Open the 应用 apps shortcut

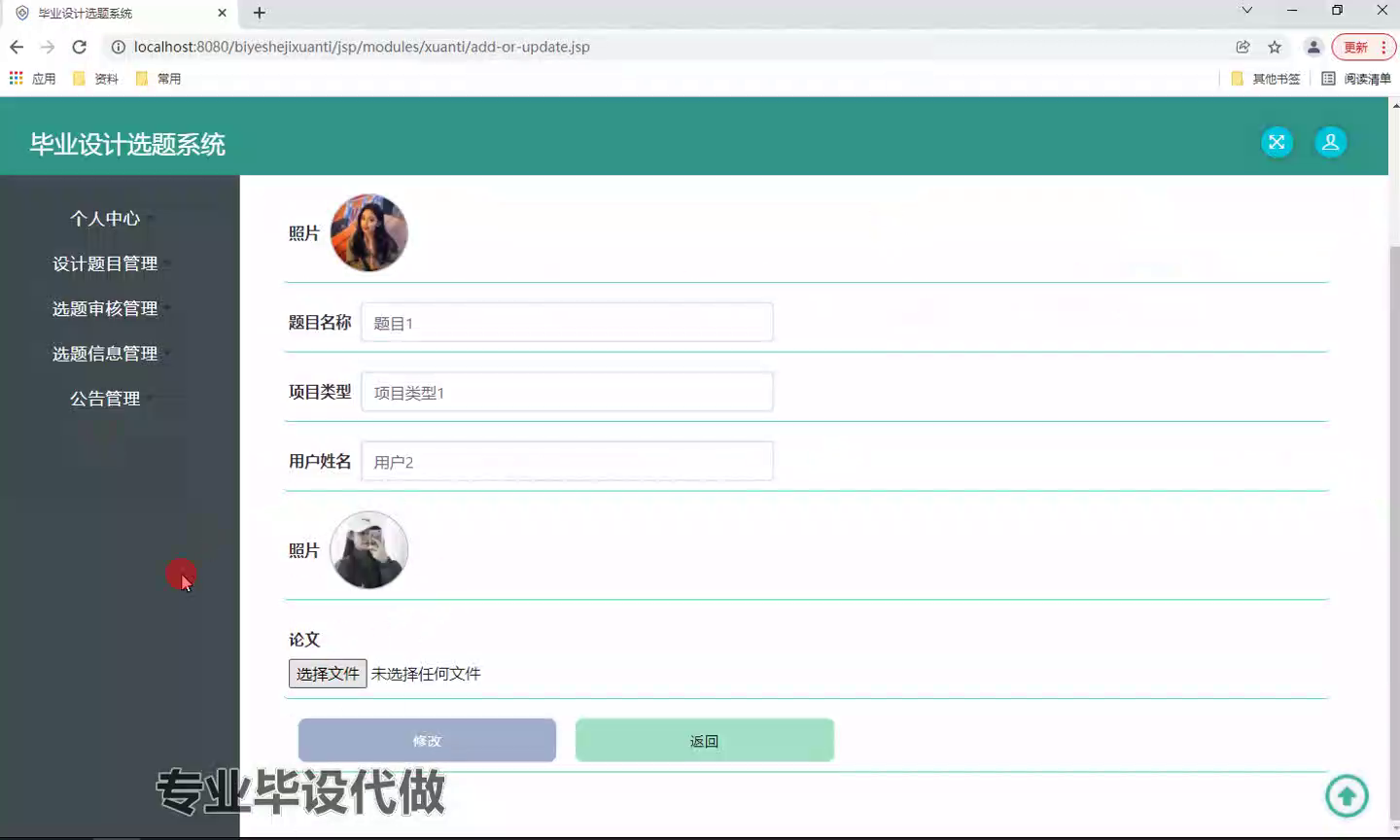(32, 79)
